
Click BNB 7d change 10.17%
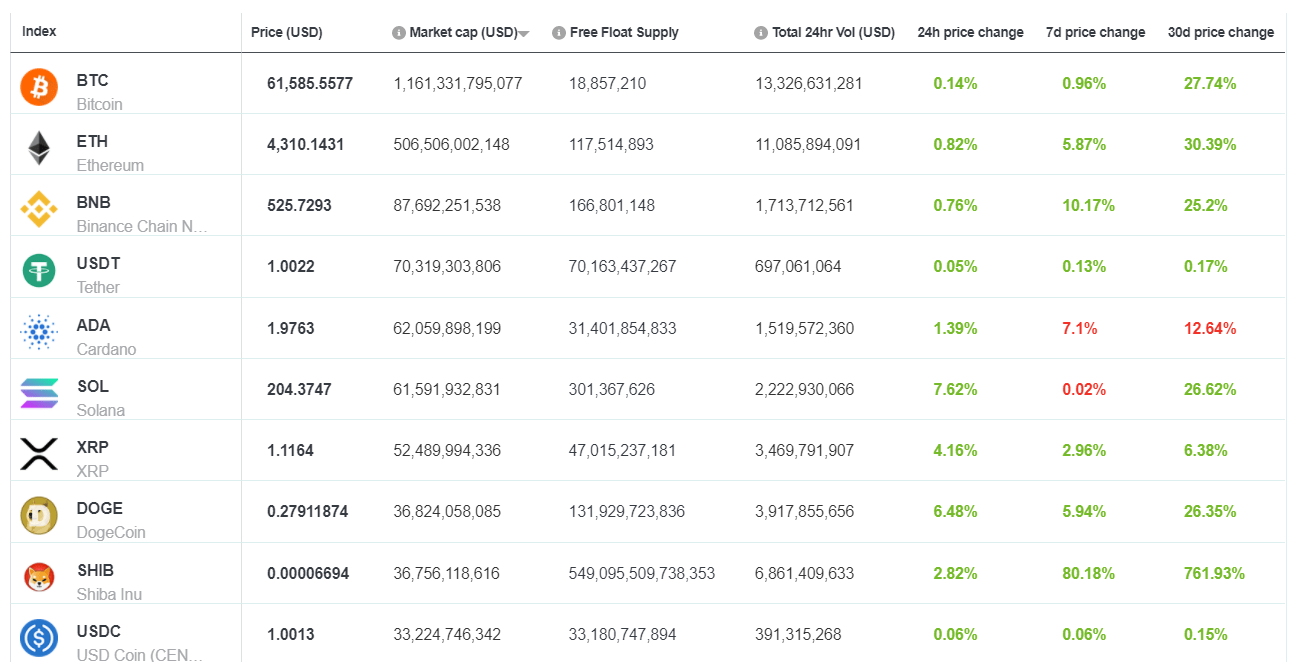pyautogui.click(x=1088, y=205)
